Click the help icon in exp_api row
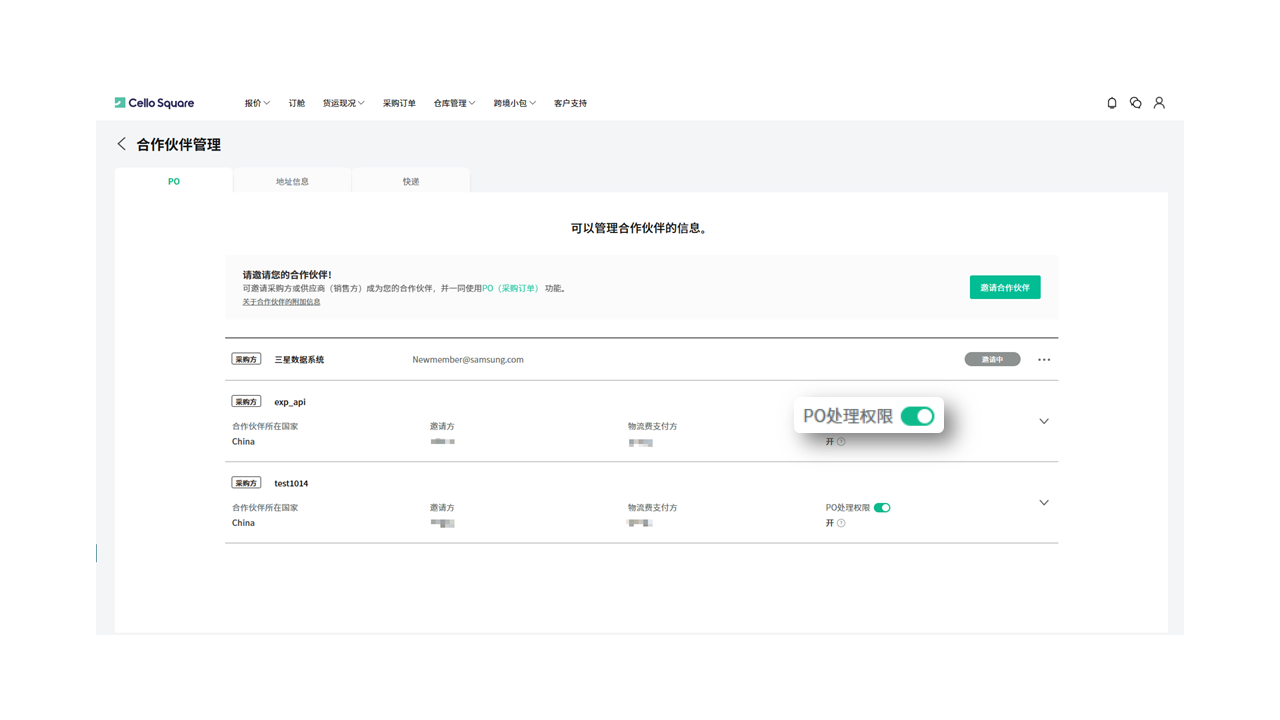1280x720 pixels. pos(841,442)
